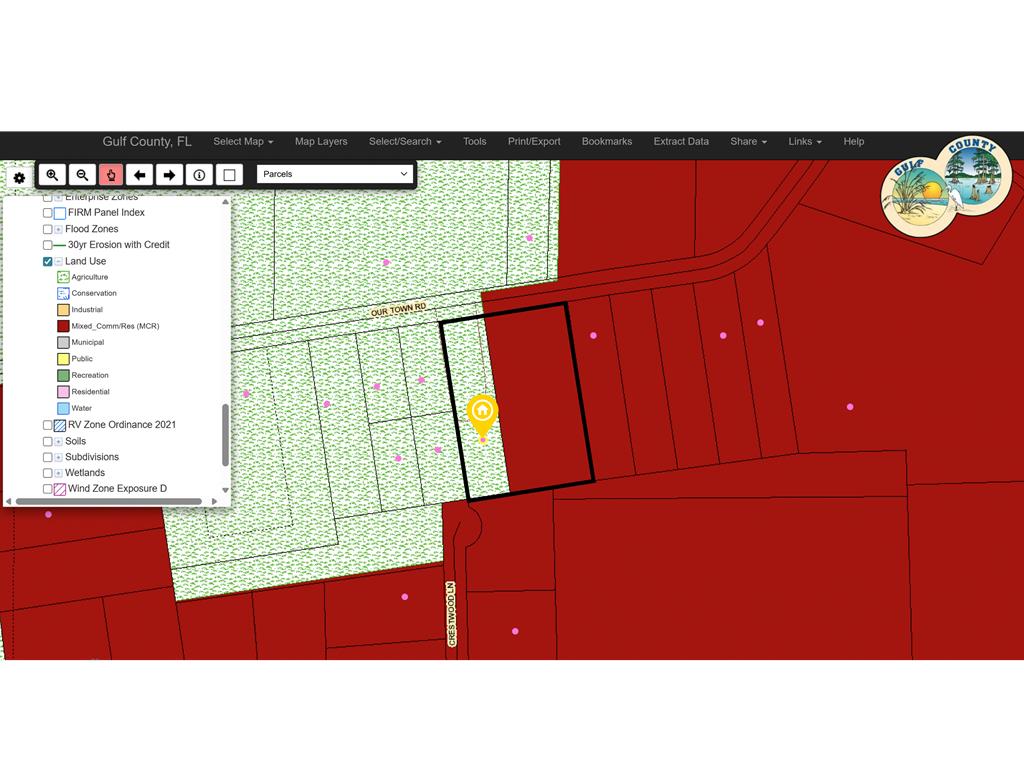
Task: Click the yellow home marker pin
Action: (x=482, y=412)
